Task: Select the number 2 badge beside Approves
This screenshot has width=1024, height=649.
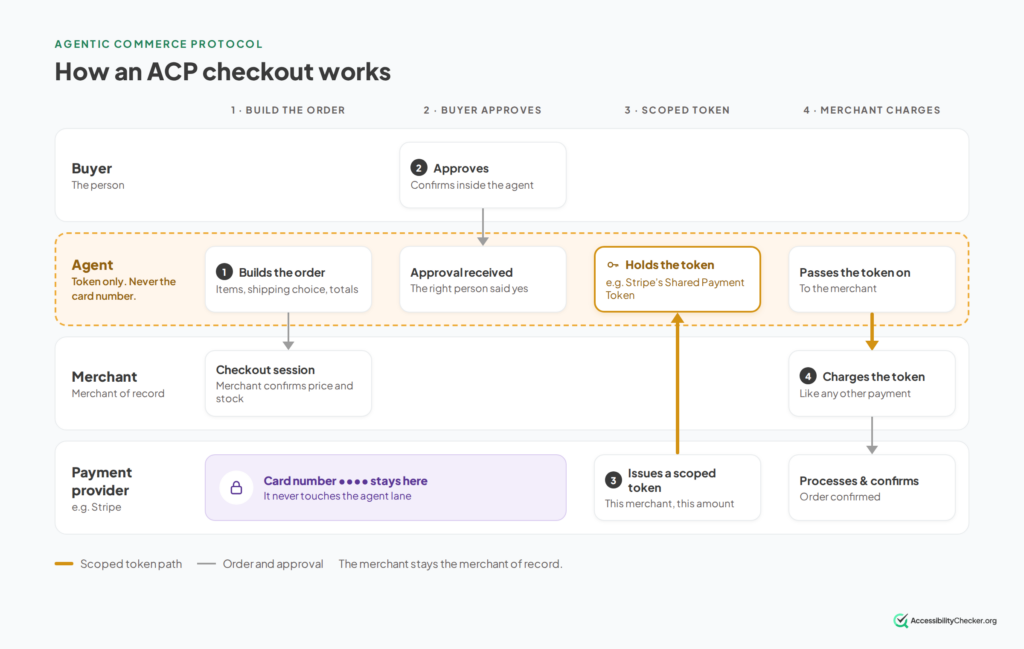Action: coord(419,168)
